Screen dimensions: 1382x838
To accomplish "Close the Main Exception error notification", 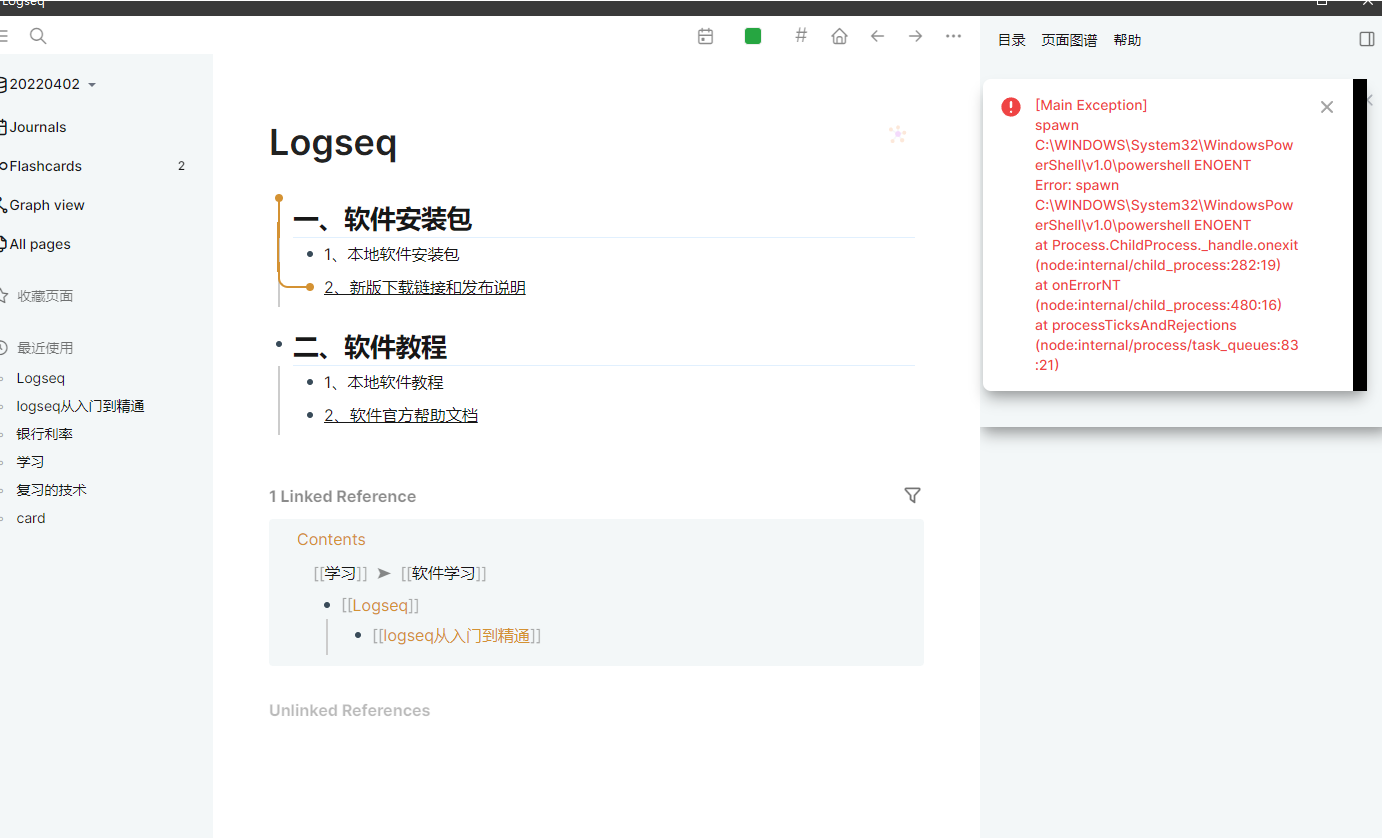I will 1327,107.
